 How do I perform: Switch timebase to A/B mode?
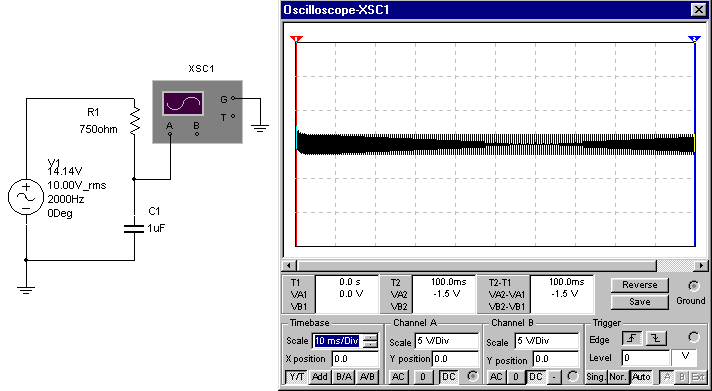click(x=367, y=376)
